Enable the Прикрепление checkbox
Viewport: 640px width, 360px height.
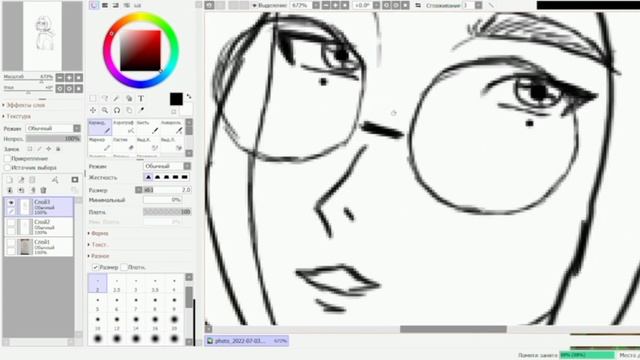[x=7, y=158]
